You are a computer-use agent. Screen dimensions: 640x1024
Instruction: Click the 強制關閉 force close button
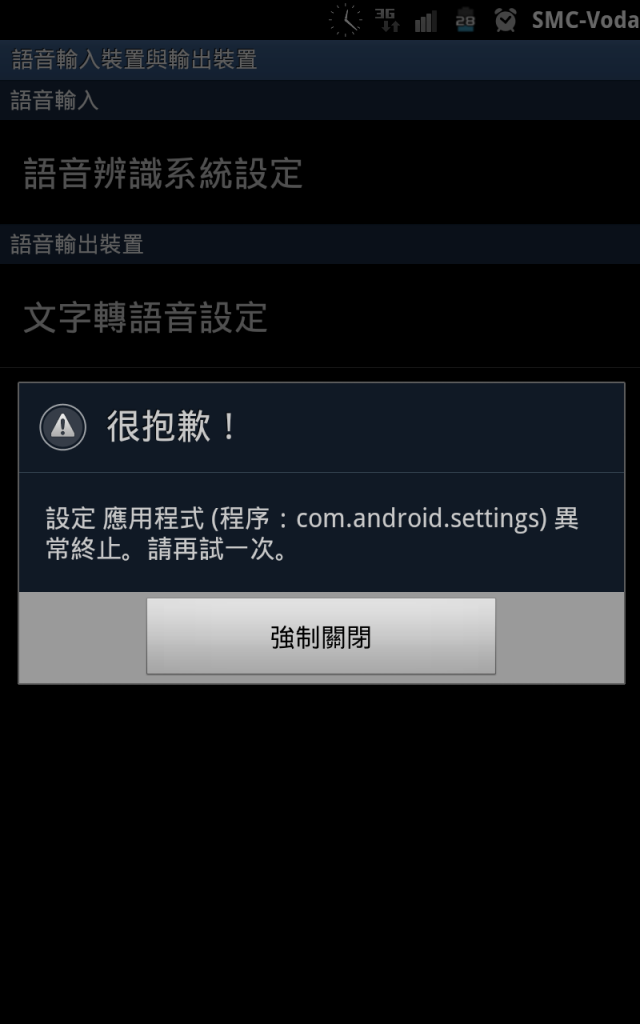321,636
